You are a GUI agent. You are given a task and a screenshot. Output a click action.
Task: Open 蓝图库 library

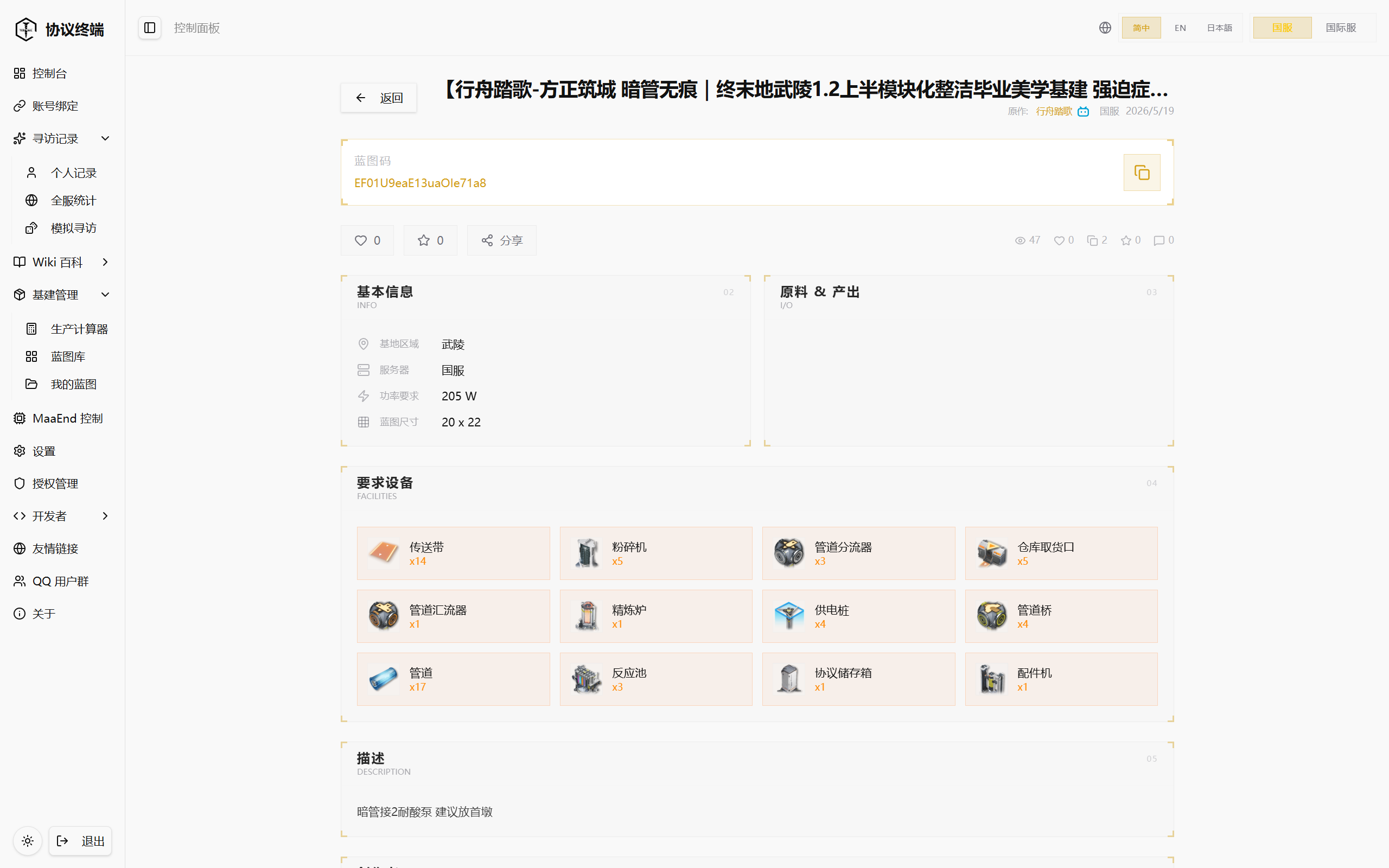point(68,356)
